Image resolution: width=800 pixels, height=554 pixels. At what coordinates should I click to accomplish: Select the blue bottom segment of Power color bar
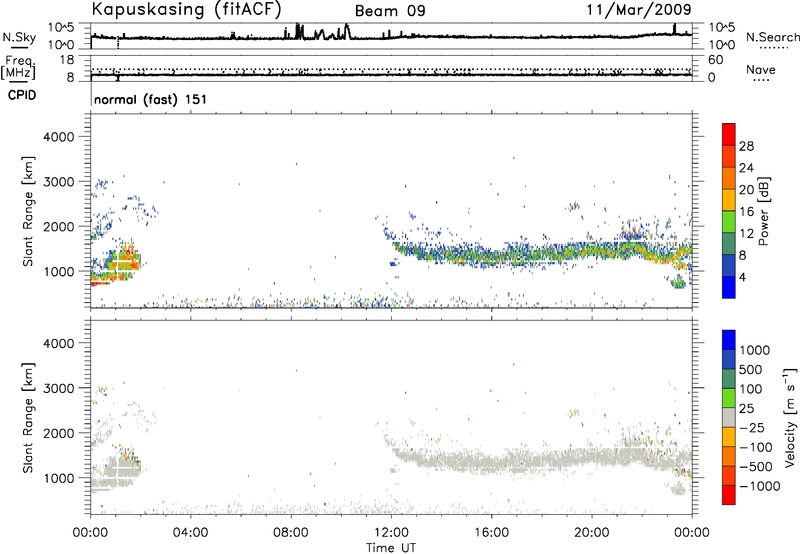pos(729,287)
